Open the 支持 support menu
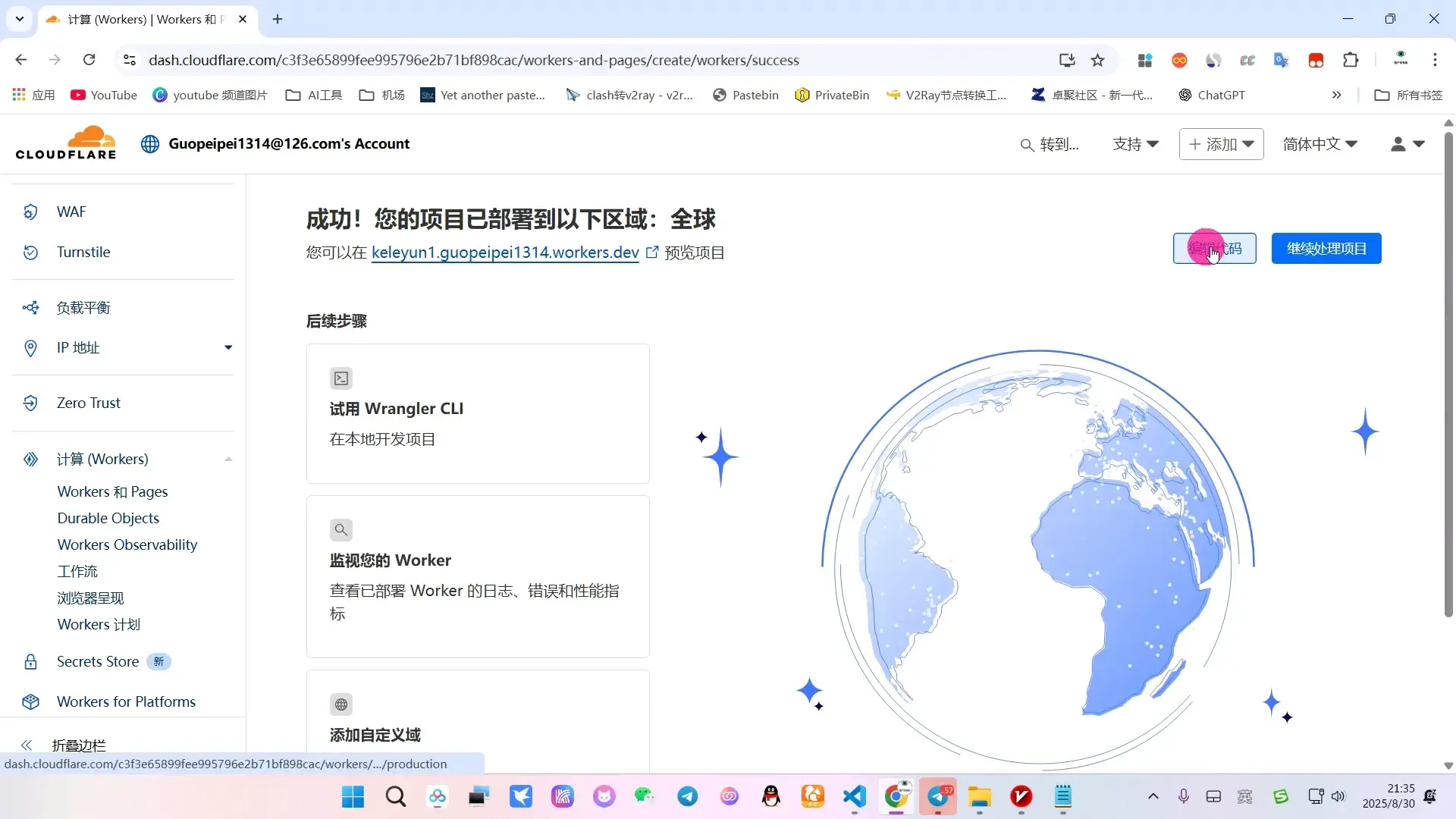Viewport: 1456px width, 819px height. click(1135, 144)
